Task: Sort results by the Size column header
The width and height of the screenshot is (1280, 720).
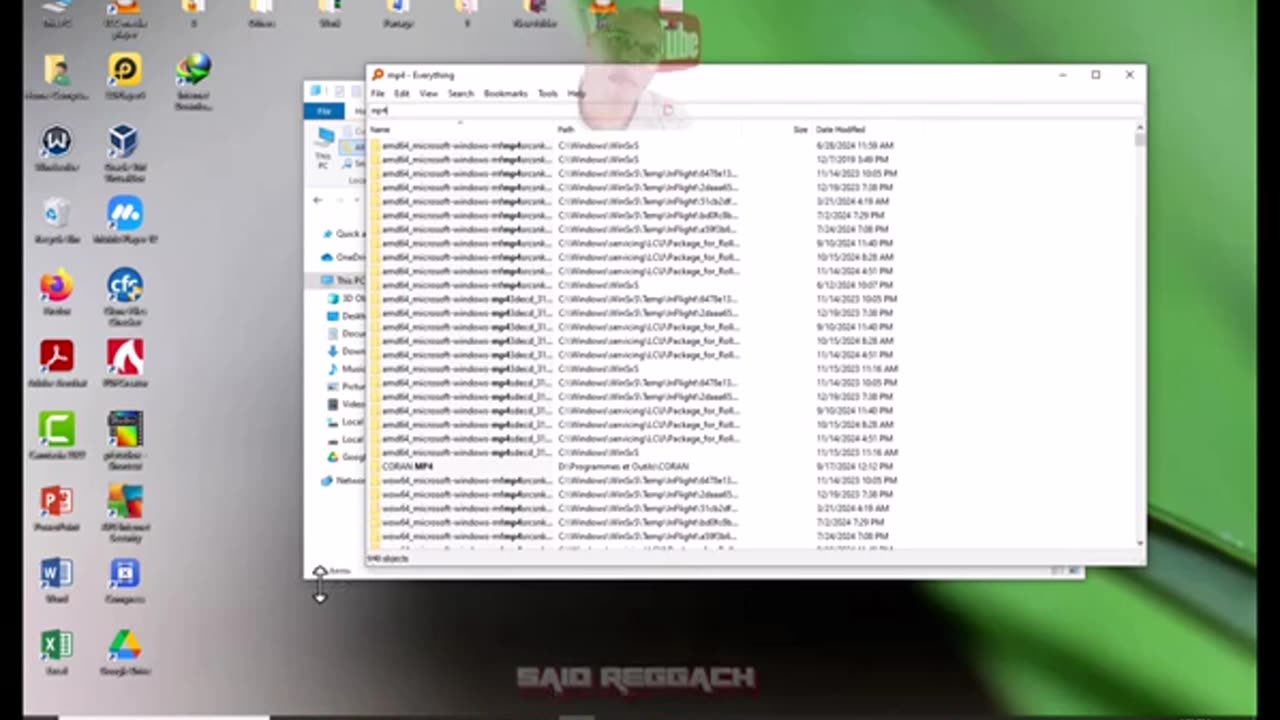Action: [800, 129]
